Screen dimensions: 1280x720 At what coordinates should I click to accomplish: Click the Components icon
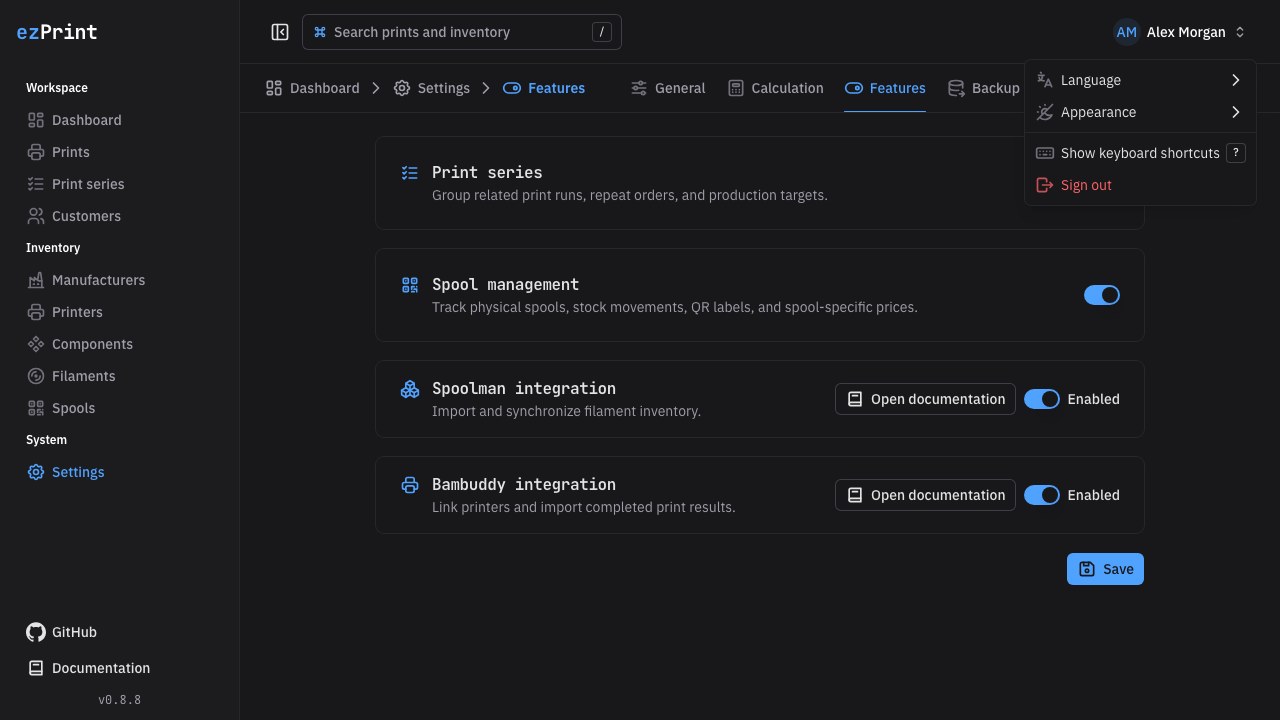(36, 344)
